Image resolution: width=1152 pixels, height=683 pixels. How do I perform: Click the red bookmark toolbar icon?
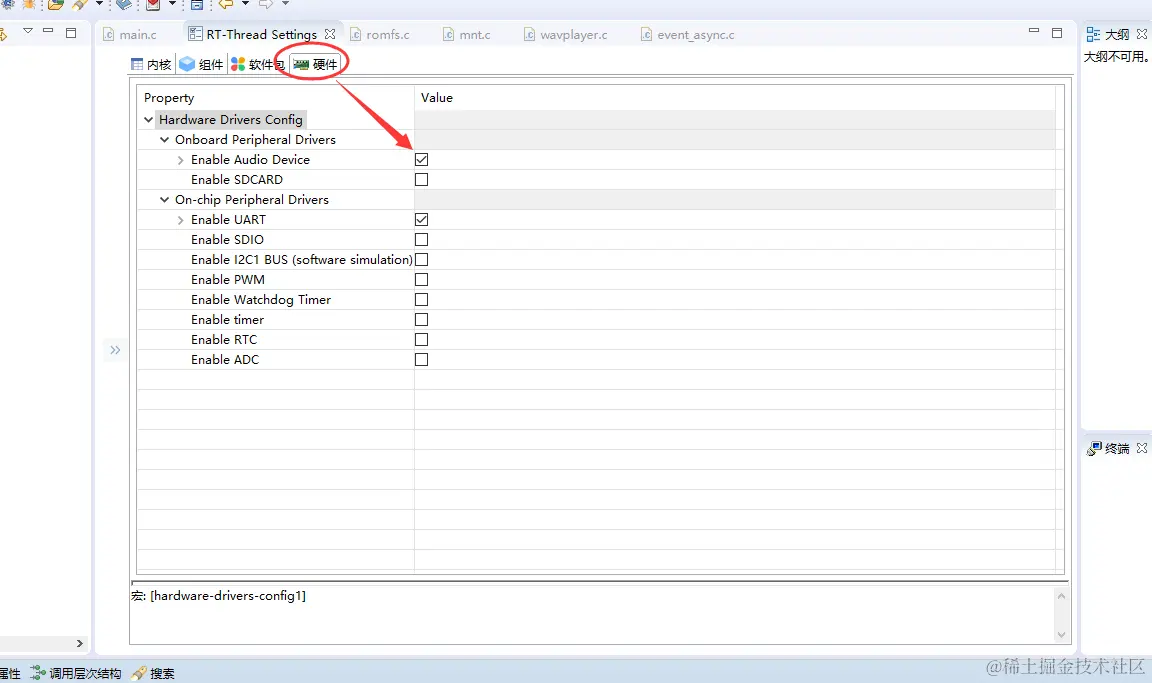pos(153,4)
